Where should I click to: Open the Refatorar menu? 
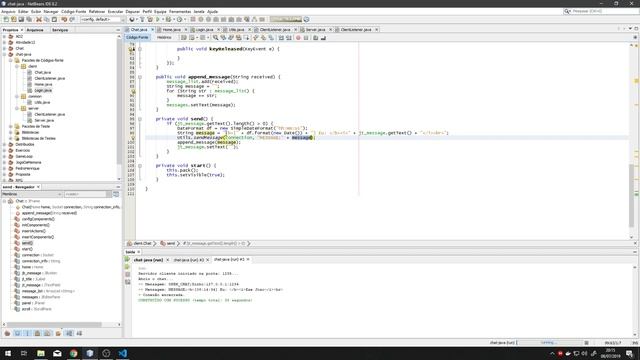(x=97, y=11)
